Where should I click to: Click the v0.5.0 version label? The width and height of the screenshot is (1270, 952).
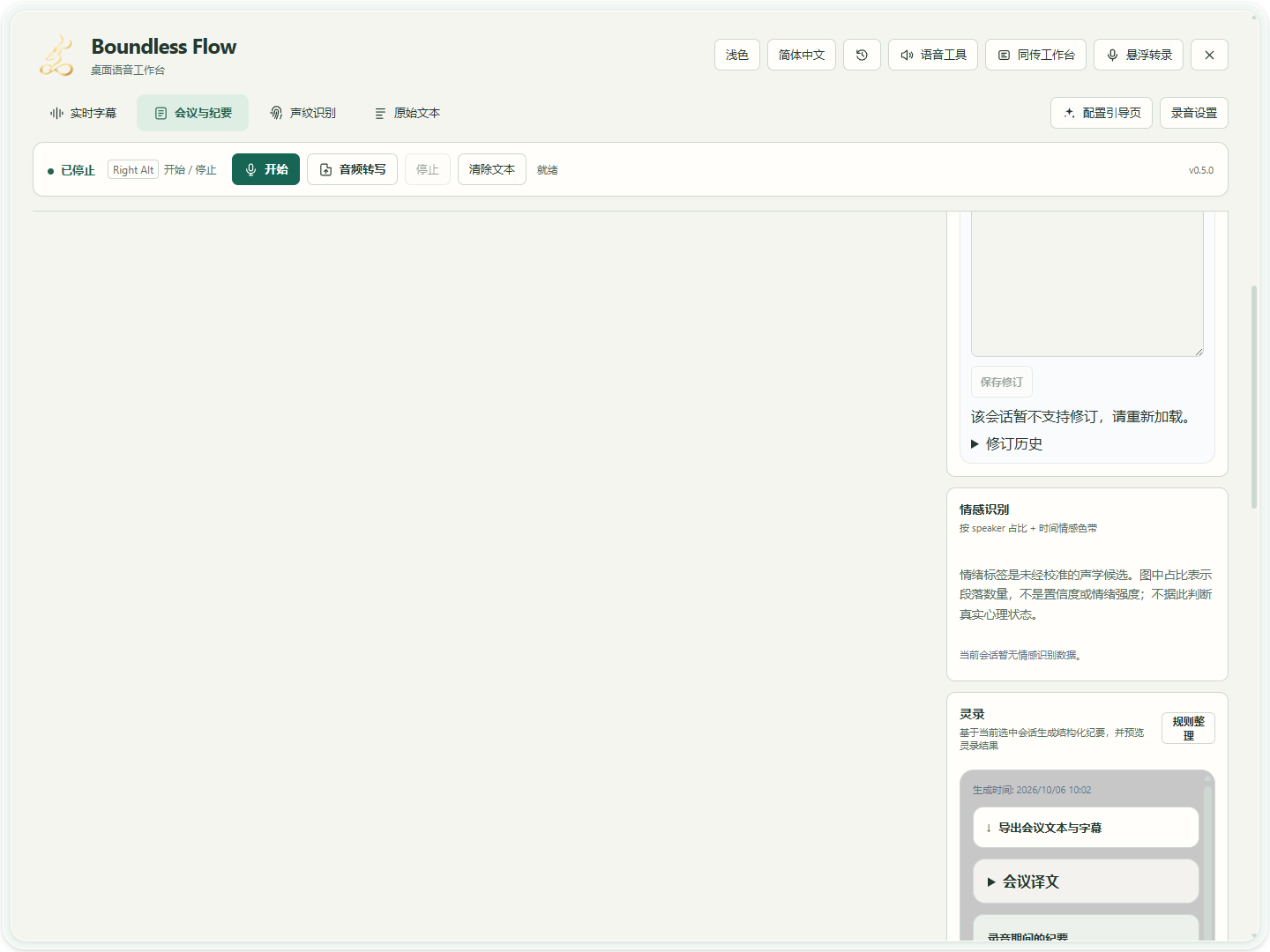pos(1201,170)
